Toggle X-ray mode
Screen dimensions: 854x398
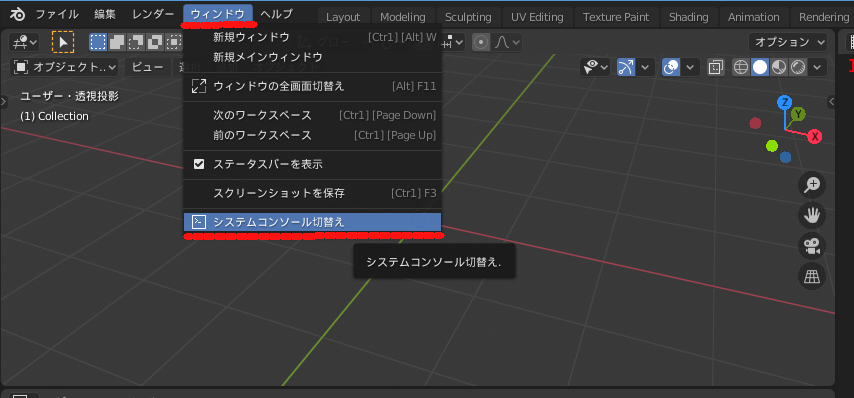coord(716,68)
